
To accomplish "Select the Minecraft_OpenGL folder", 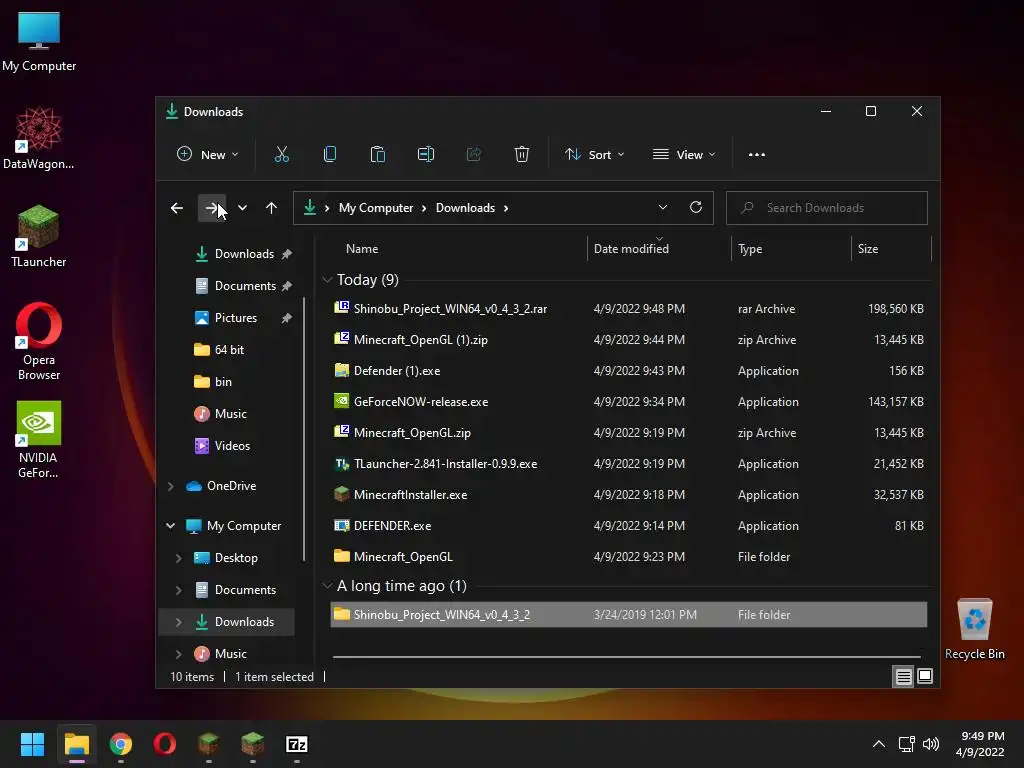I will point(629,556).
